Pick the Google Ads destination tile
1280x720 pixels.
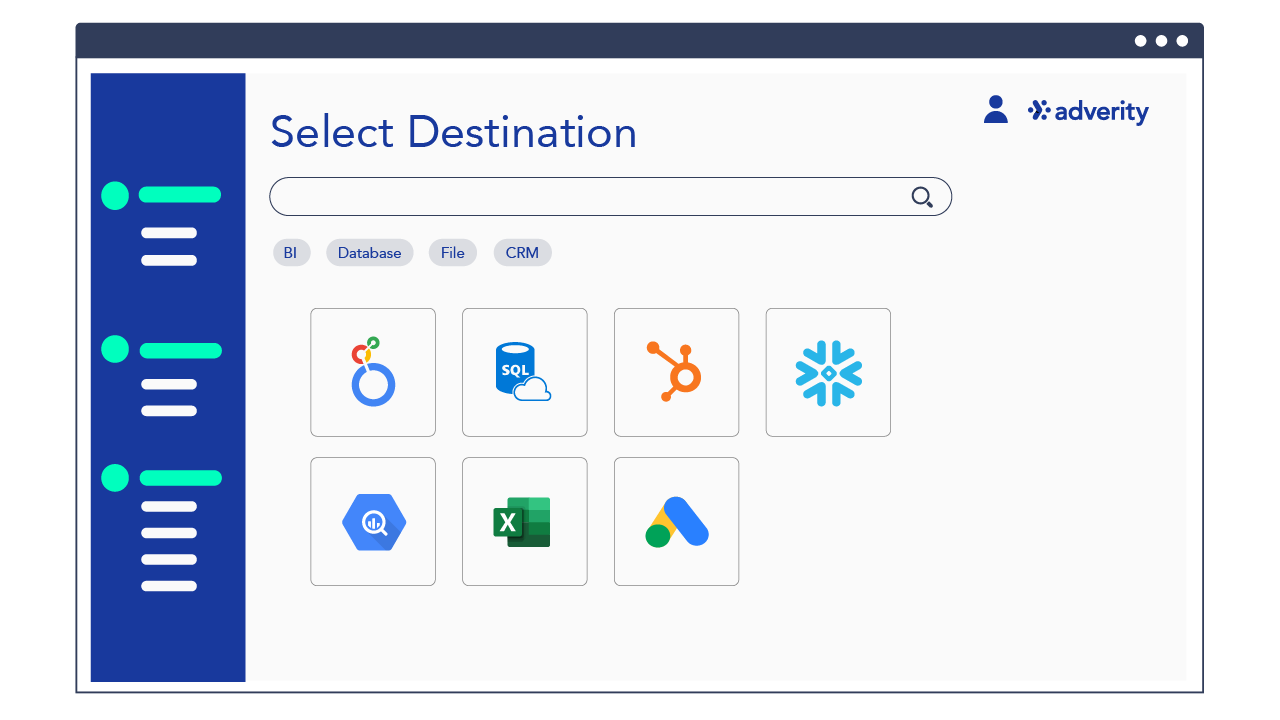pos(677,521)
